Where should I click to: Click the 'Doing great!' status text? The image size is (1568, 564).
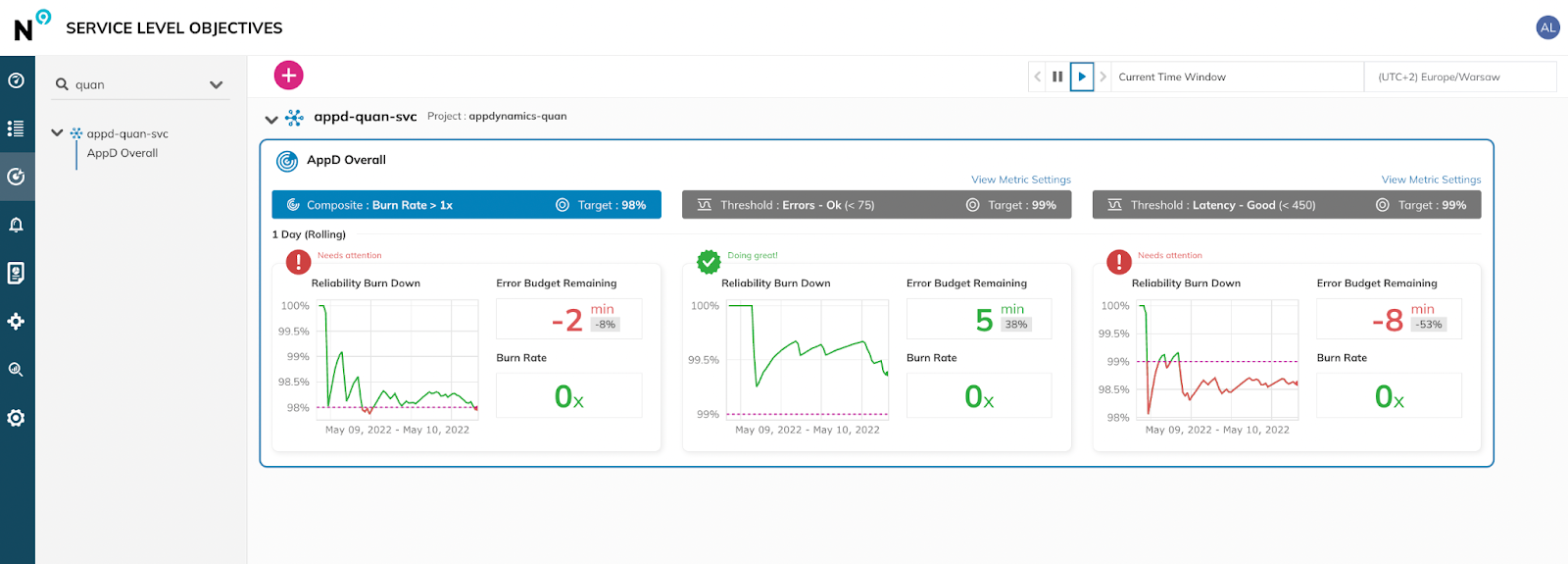(753, 255)
